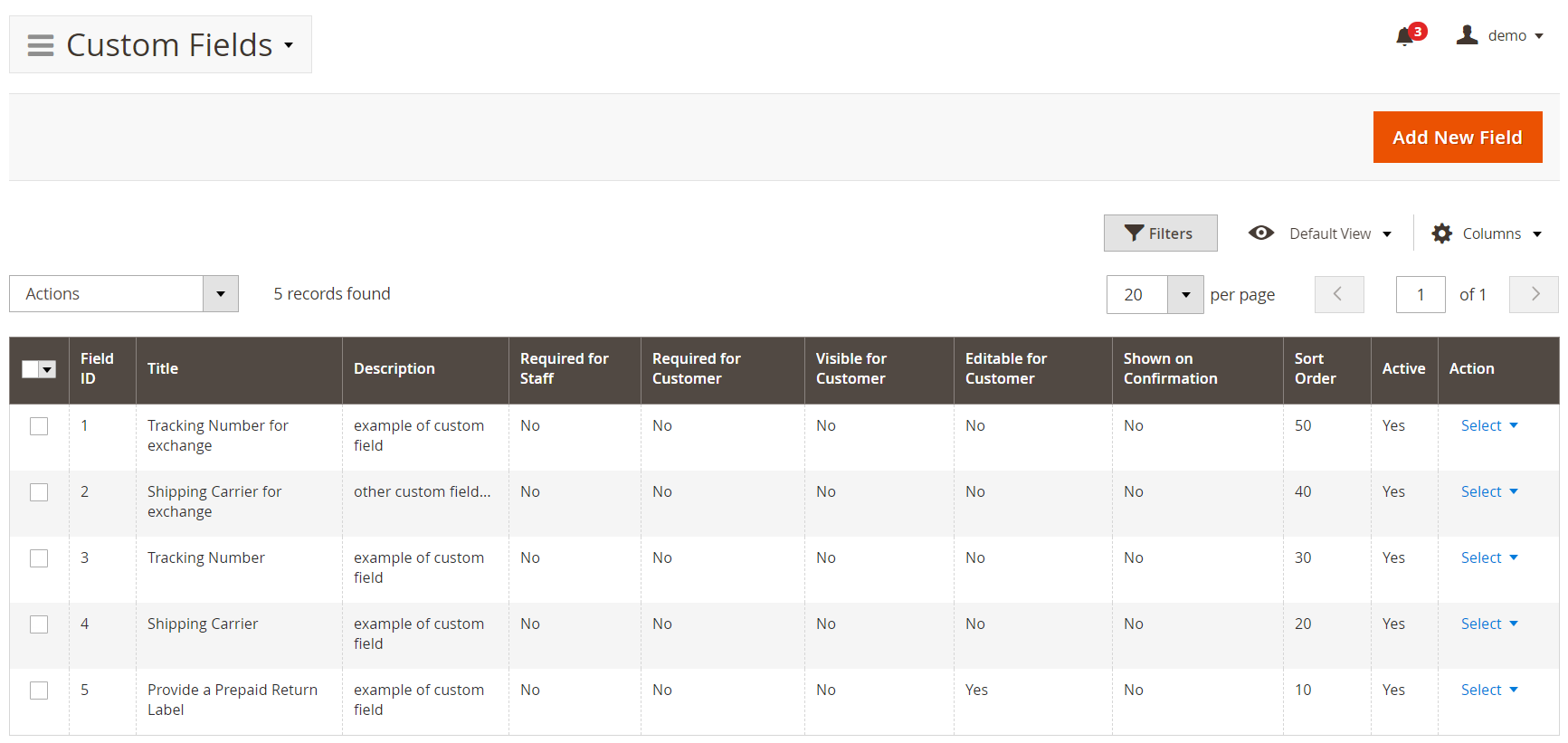
Task: Open the hamburger menu beside Custom Fields
Action: click(x=41, y=45)
